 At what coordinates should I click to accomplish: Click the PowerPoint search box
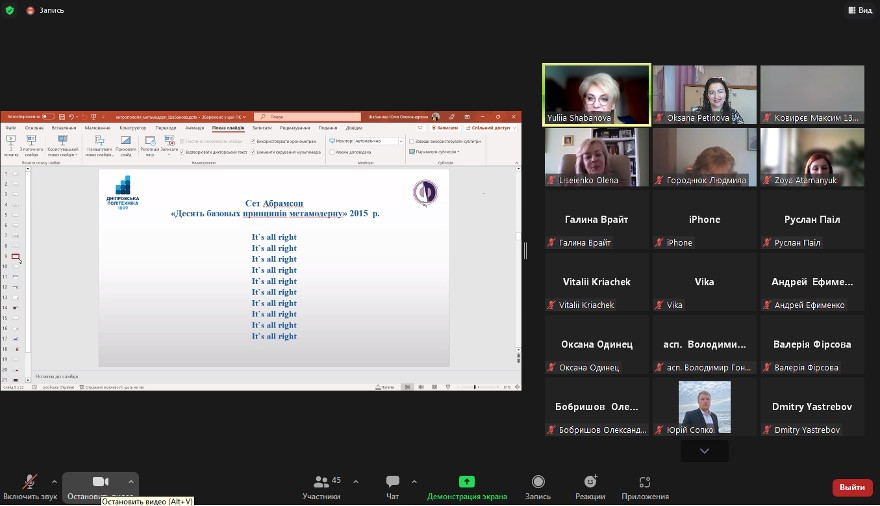pos(307,117)
